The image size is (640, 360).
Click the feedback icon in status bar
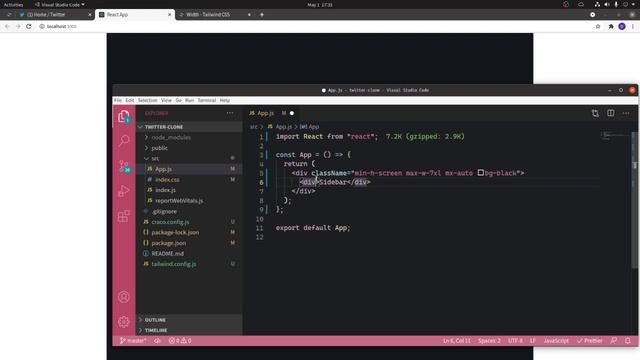tap(613, 340)
